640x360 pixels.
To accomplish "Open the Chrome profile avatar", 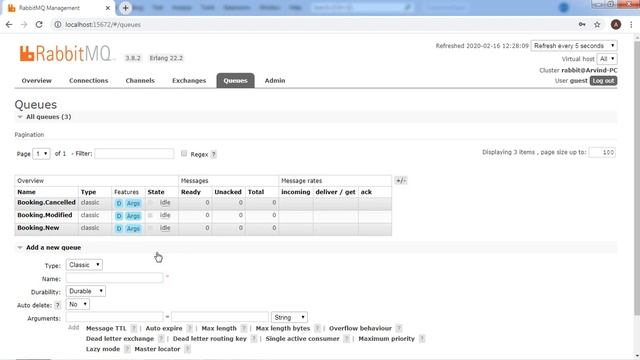I will 616,24.
